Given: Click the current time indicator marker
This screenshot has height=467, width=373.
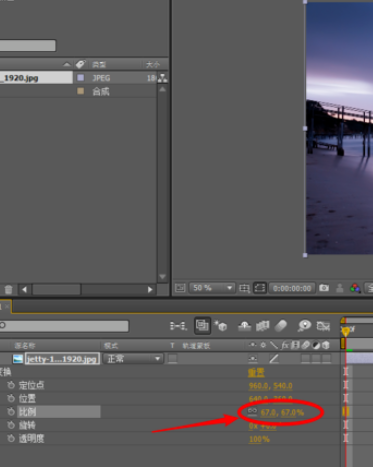Looking at the screenshot, I should tap(345, 331).
